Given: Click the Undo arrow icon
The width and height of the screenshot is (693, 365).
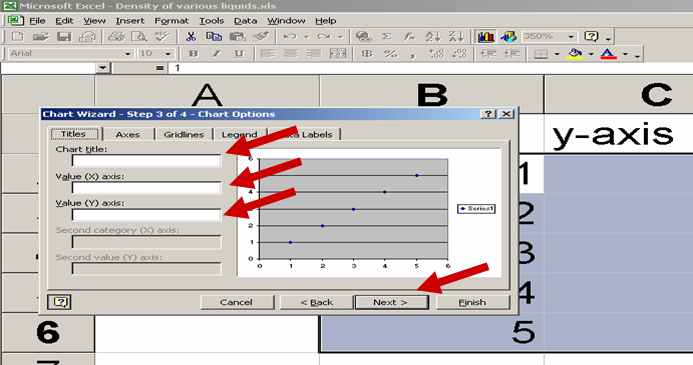Looking at the screenshot, I should point(290,37).
